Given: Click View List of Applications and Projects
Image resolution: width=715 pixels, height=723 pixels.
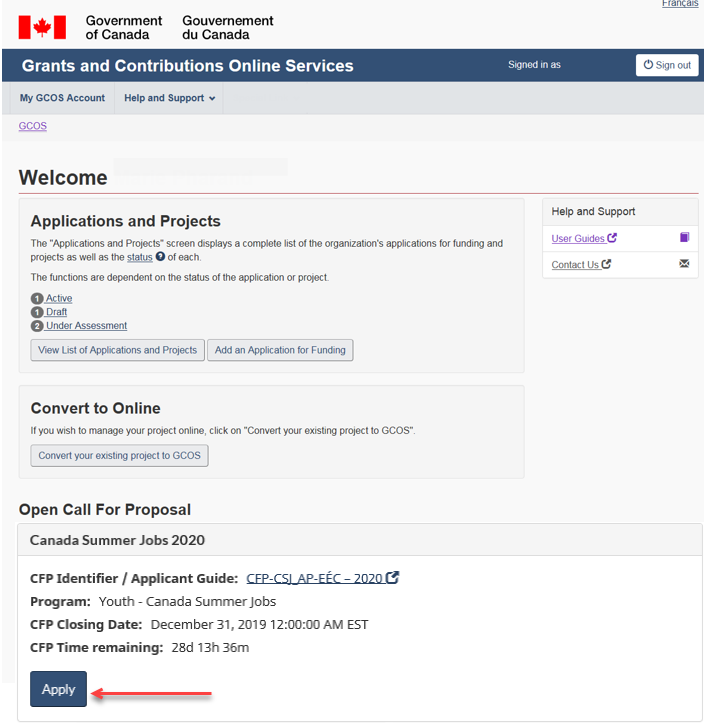Looking at the screenshot, I should [x=117, y=350].
